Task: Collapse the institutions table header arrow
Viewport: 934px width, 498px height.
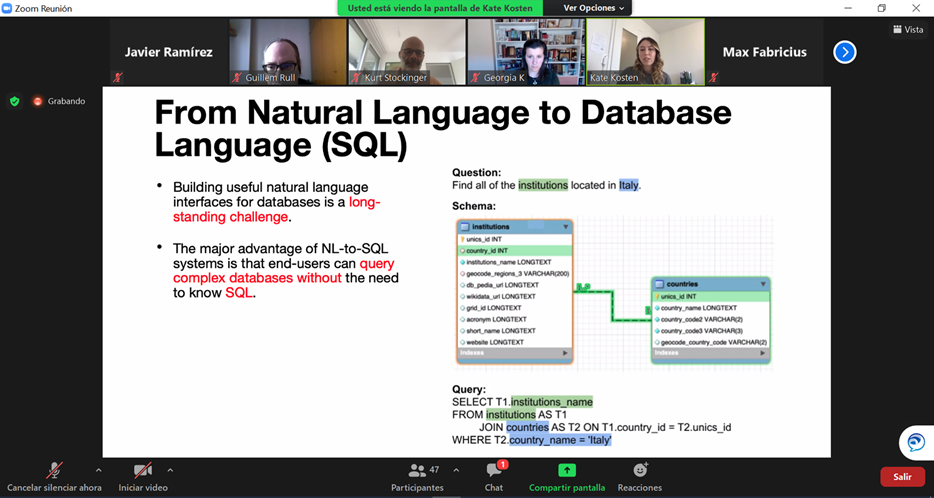Action: pyautogui.click(x=566, y=227)
